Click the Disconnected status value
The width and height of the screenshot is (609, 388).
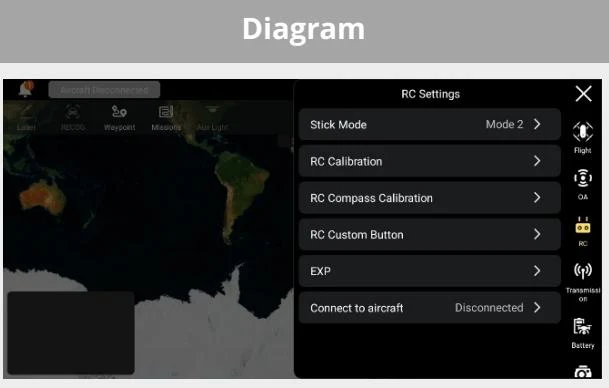[489, 308]
